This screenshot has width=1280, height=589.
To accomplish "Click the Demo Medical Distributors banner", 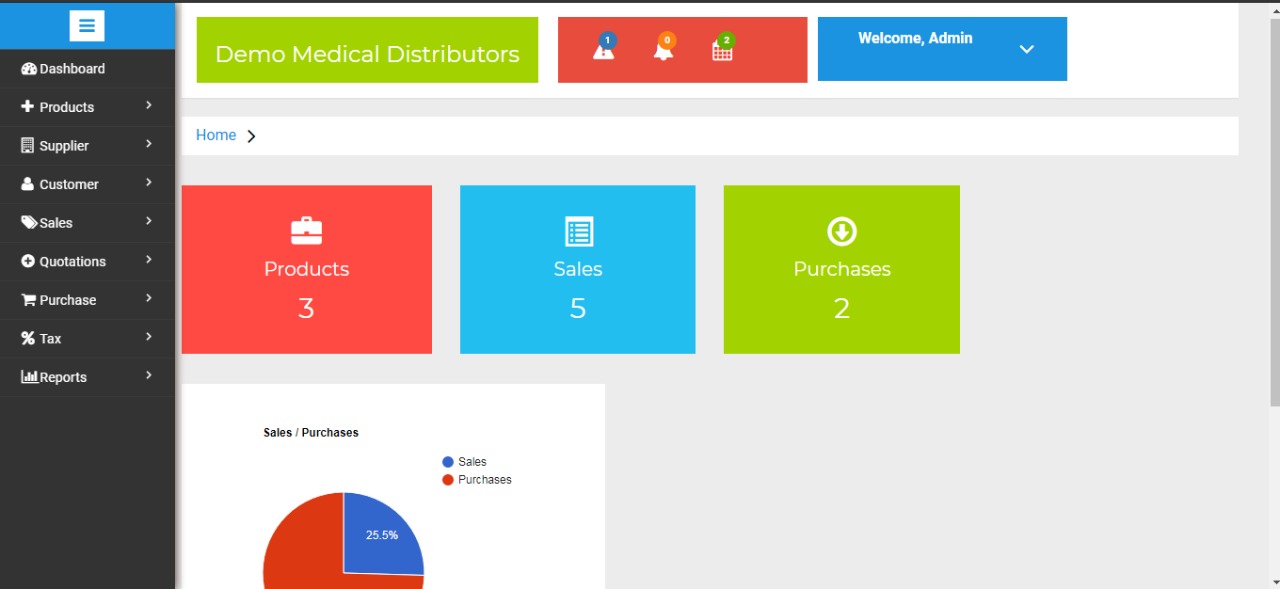I will coord(367,48).
